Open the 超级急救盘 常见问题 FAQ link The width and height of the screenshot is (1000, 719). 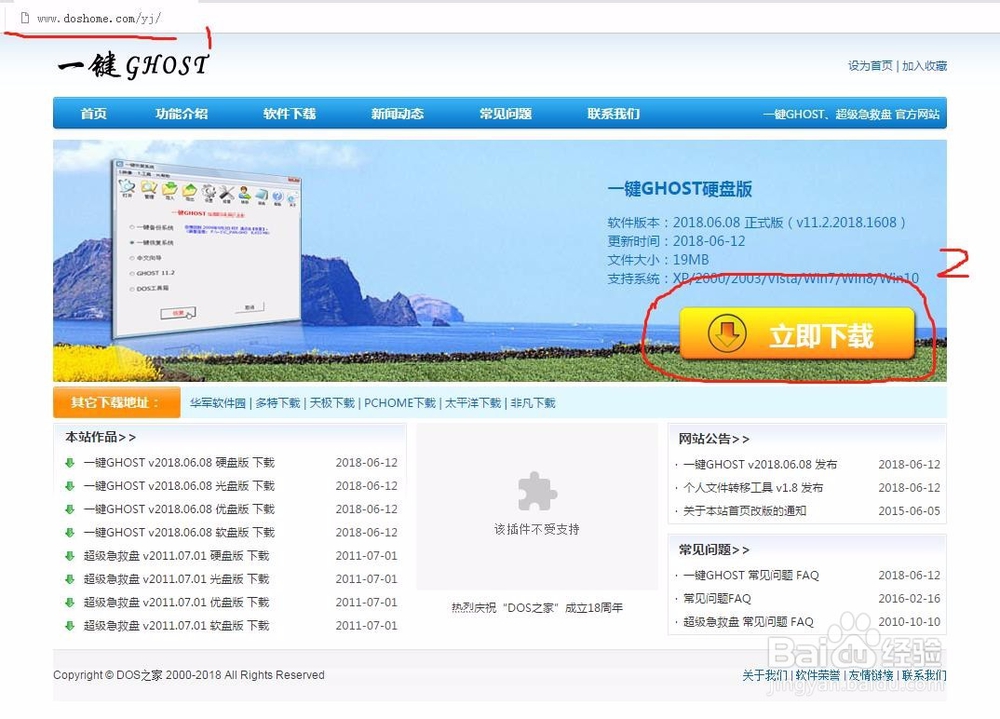coord(749,622)
